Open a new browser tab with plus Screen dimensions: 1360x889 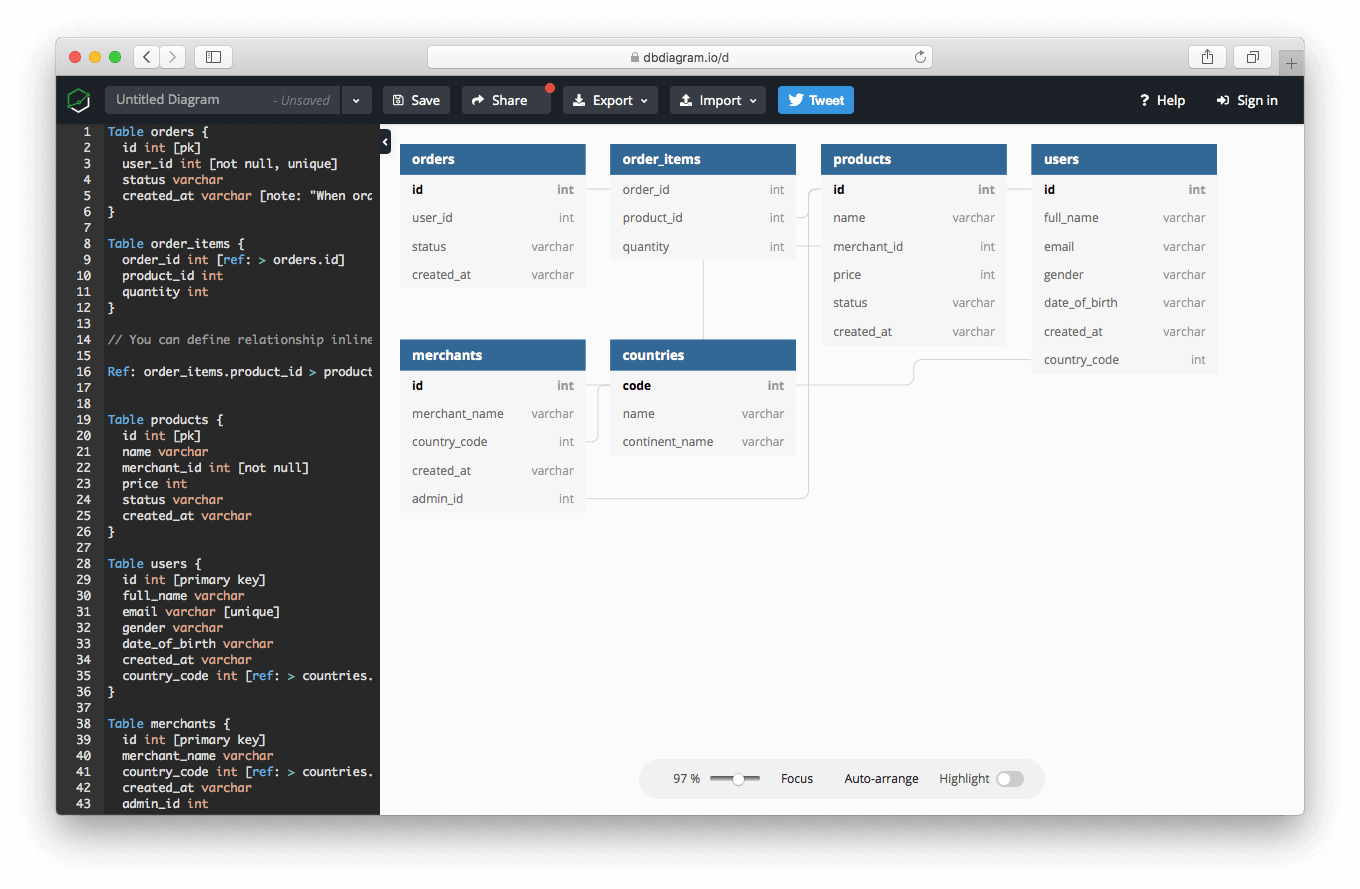click(1291, 63)
